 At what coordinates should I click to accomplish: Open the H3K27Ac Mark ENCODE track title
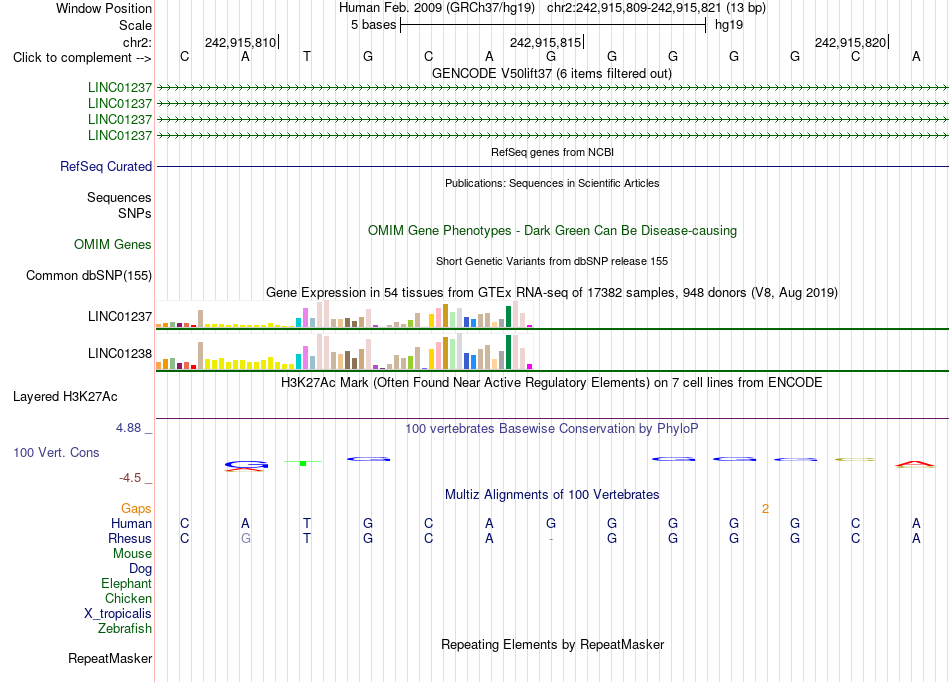click(552, 383)
